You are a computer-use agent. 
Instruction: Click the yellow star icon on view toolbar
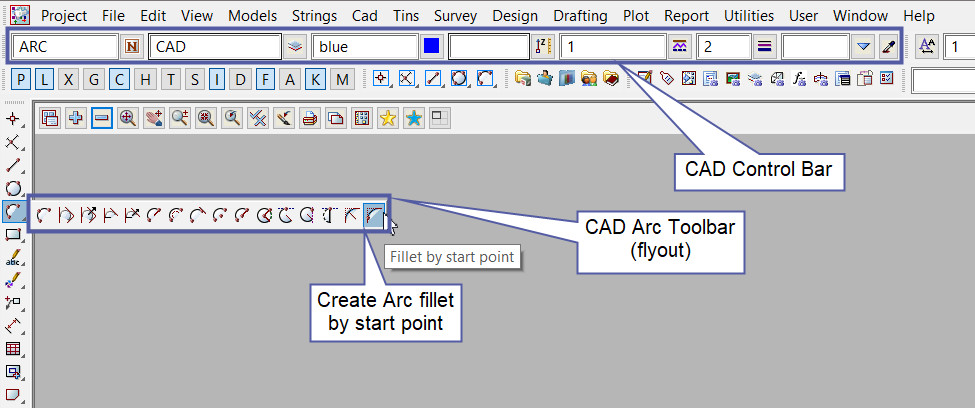[388, 118]
